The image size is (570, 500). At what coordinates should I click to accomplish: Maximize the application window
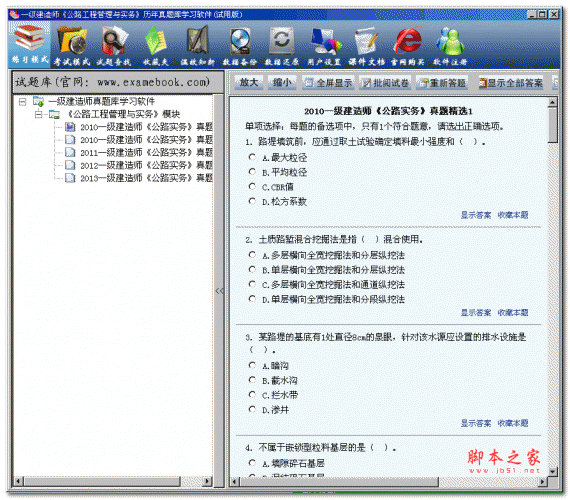click(542, 14)
